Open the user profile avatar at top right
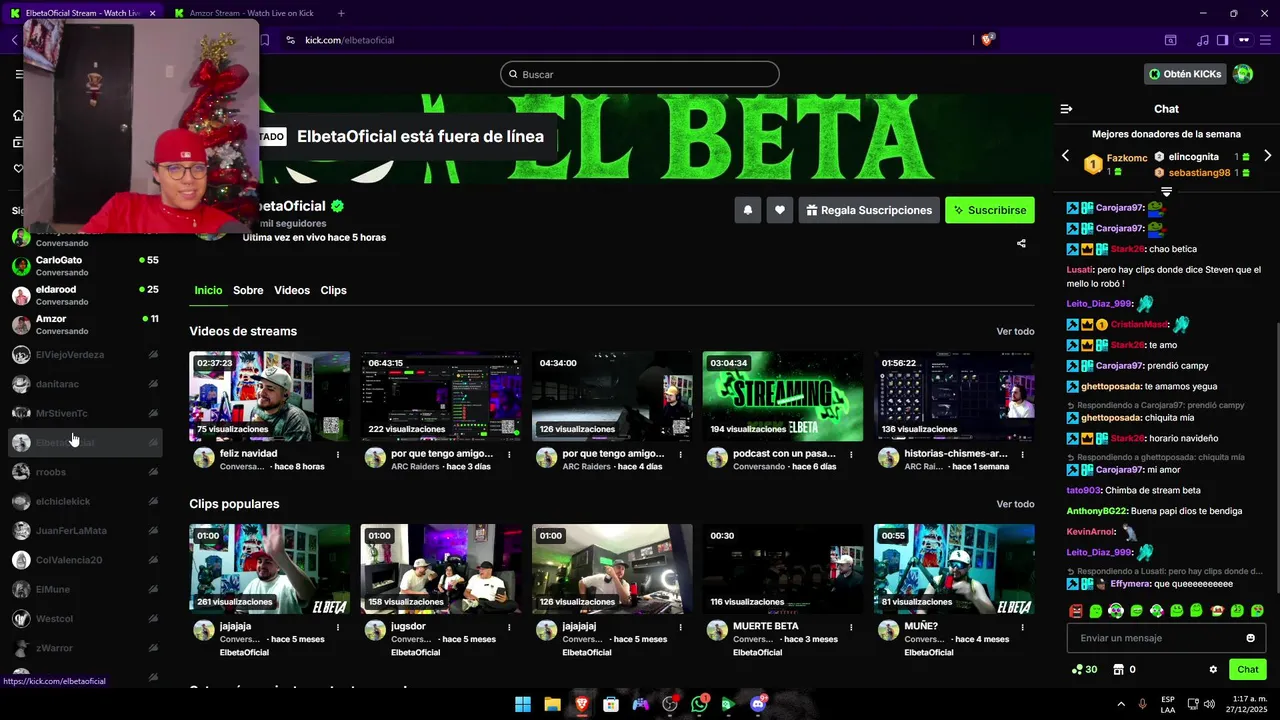This screenshot has width=1280, height=720. tap(1243, 74)
